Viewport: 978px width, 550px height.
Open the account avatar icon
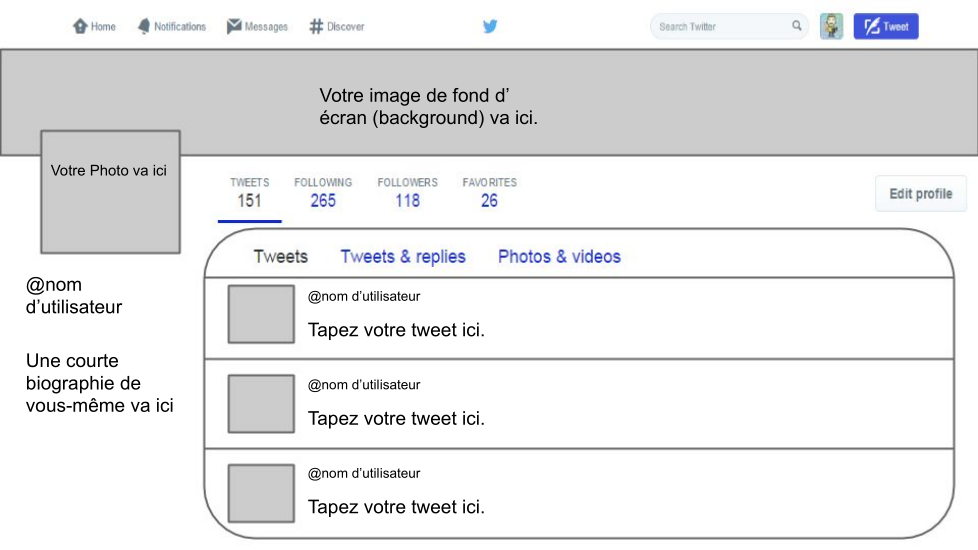tap(831, 27)
